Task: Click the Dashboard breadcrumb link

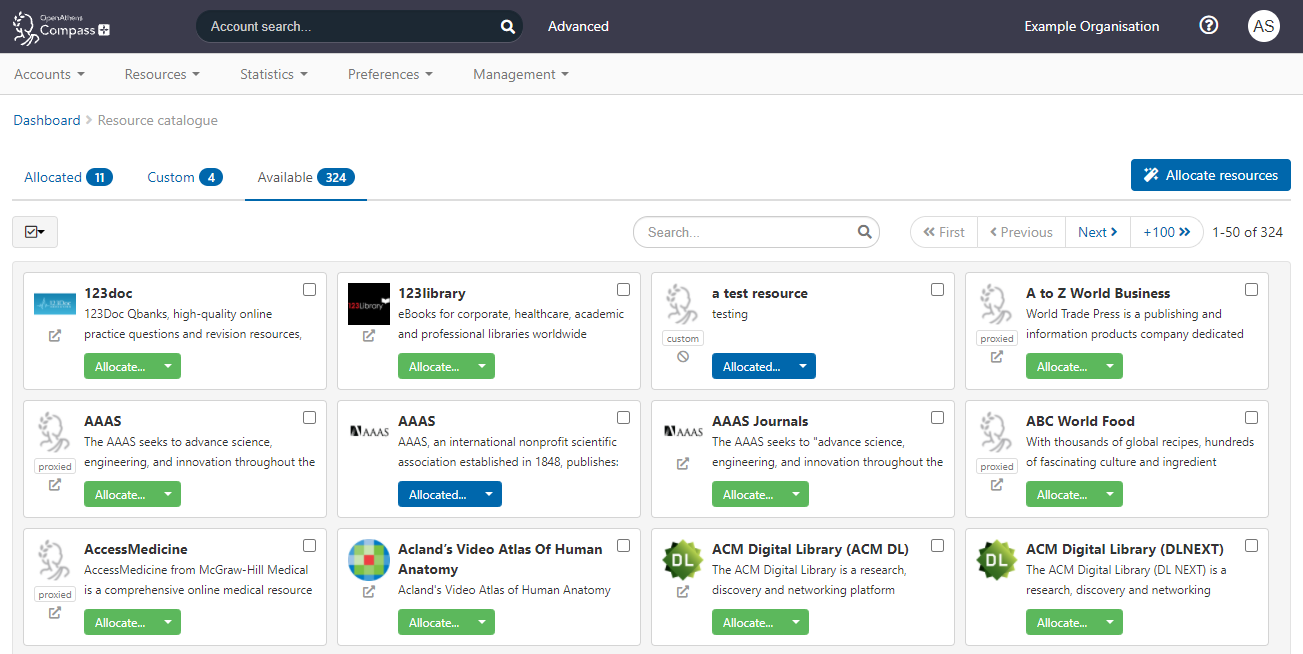Action: [47, 119]
